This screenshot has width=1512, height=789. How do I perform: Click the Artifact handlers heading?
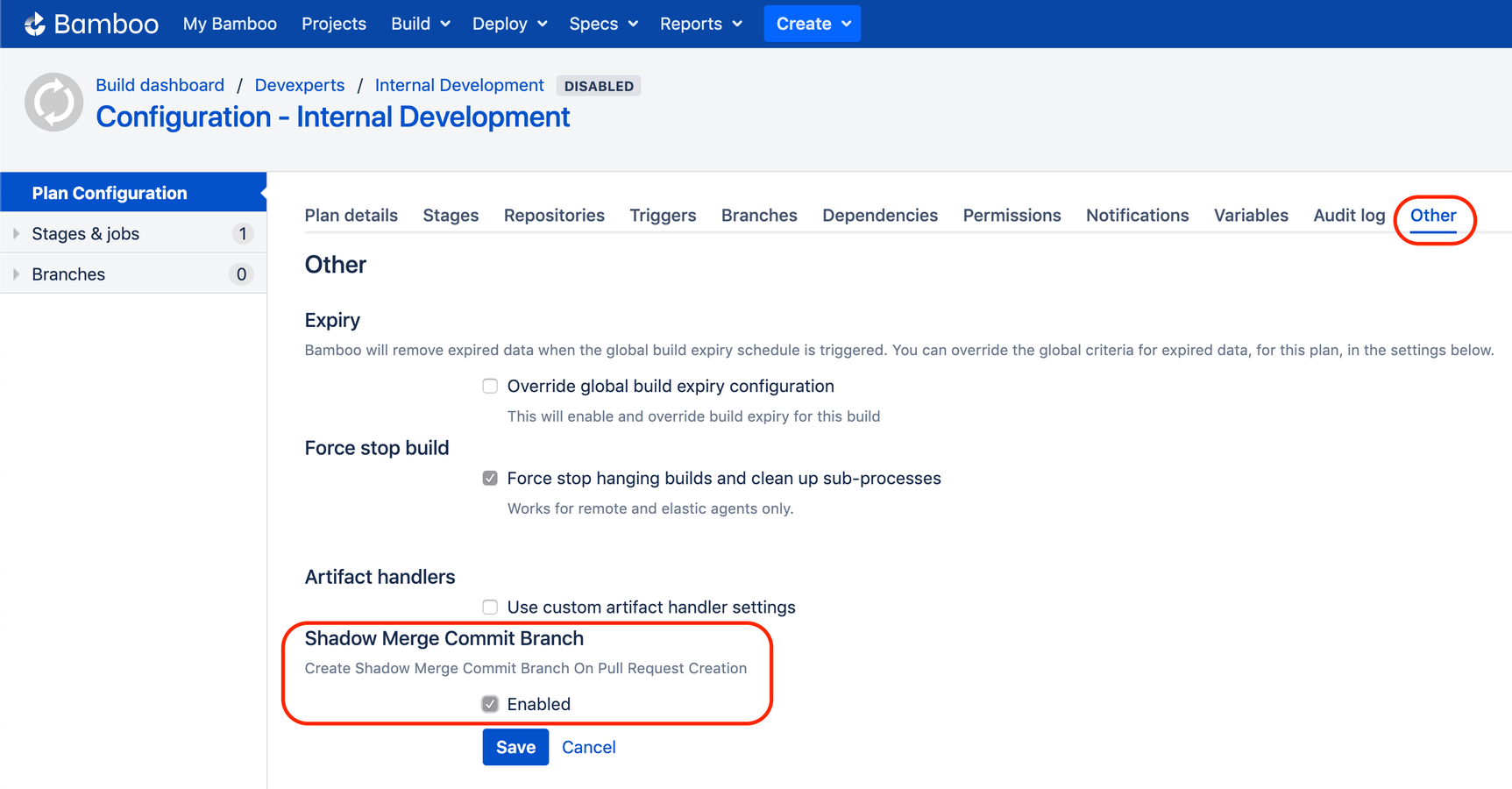tap(380, 577)
